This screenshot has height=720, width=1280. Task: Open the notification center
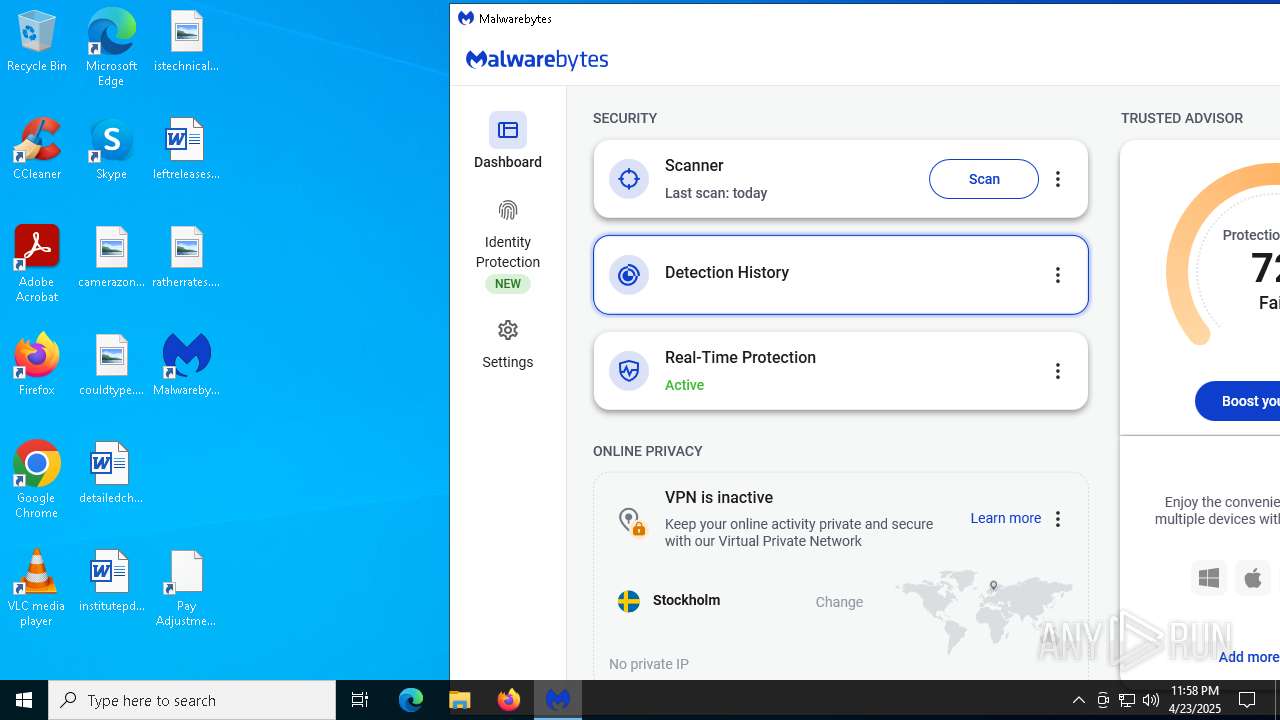coord(1247,700)
